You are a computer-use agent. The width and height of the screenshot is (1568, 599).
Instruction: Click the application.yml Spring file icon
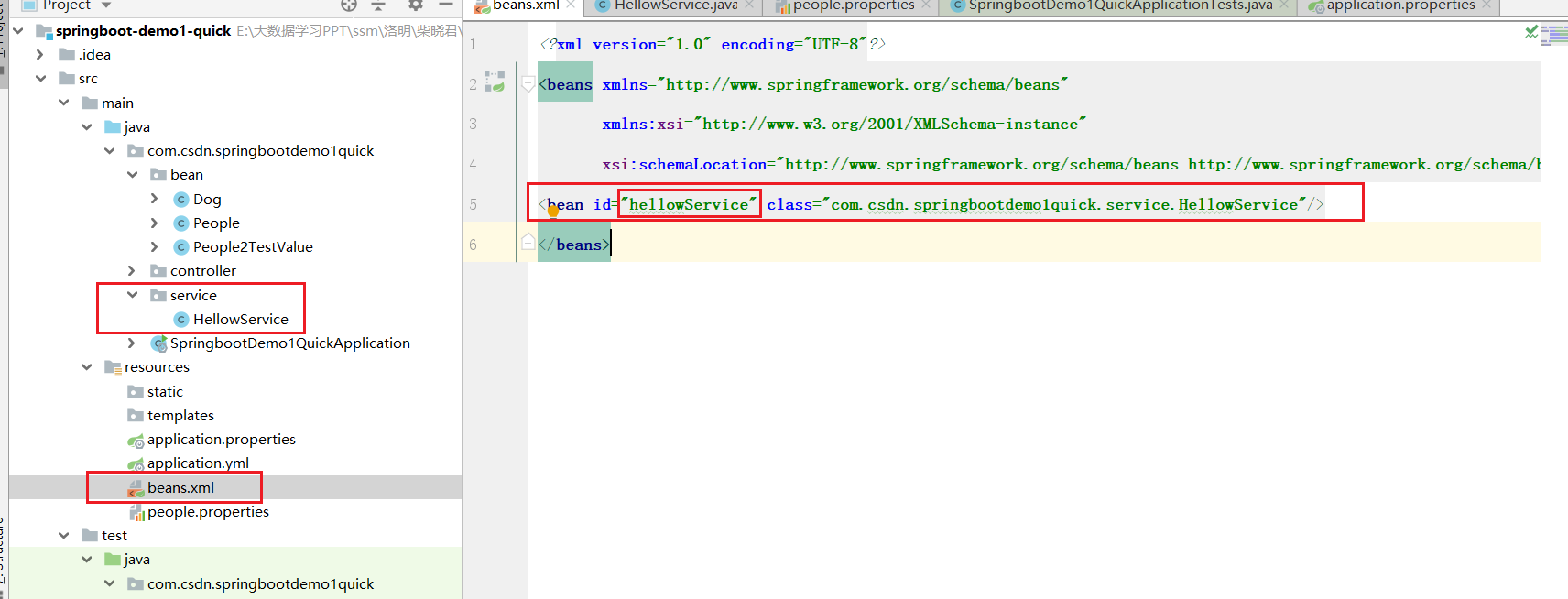coord(136,463)
